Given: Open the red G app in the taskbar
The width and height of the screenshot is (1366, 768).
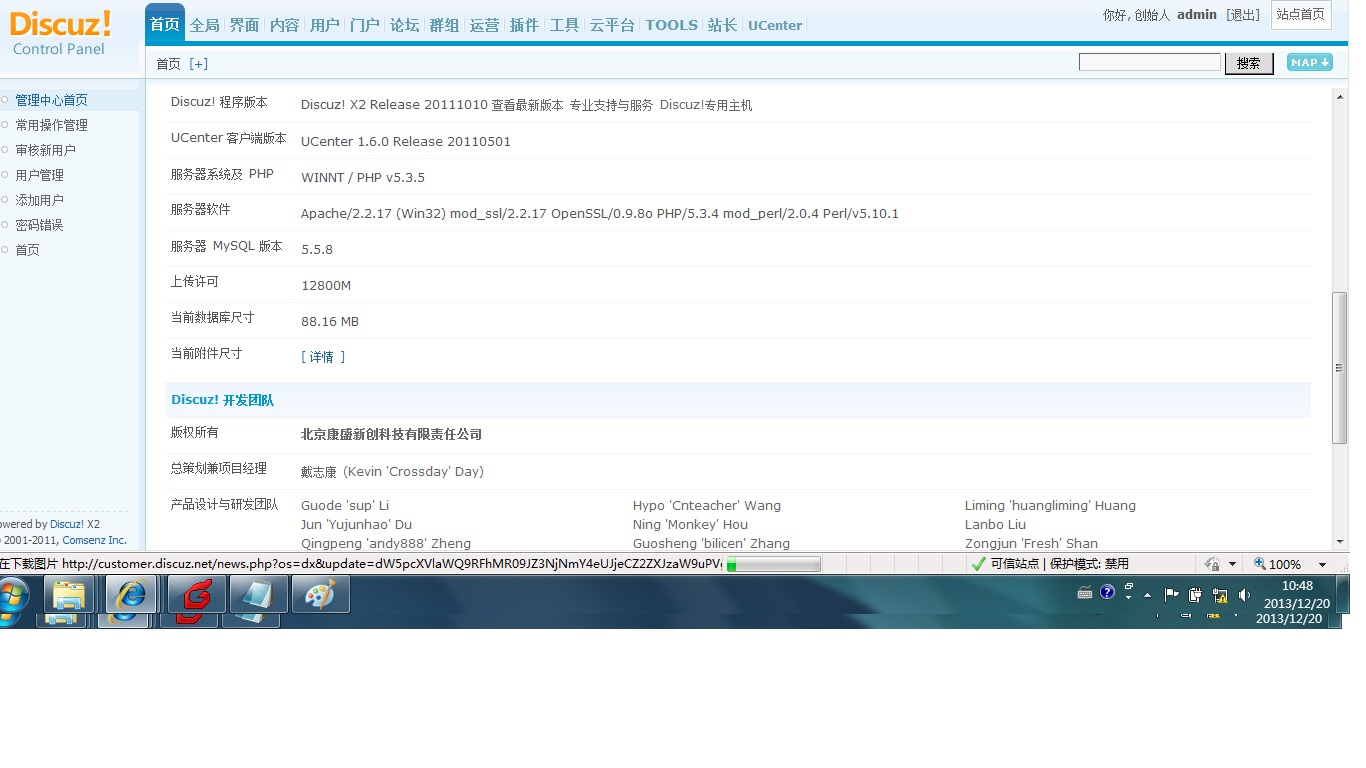Looking at the screenshot, I should (197, 595).
